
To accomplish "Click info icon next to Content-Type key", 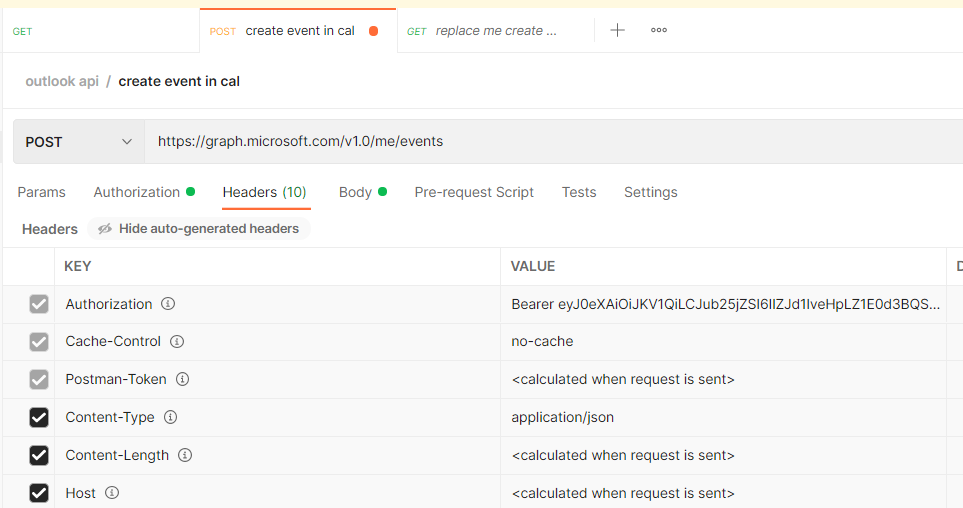I will pyautogui.click(x=171, y=417).
